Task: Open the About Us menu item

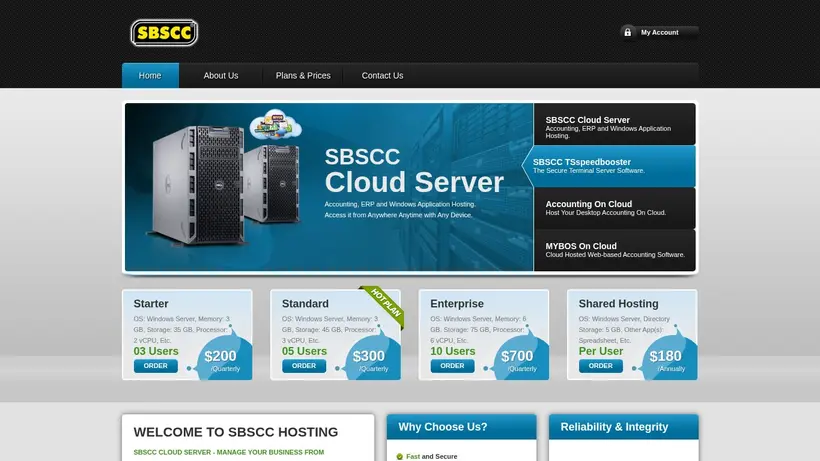Action: click(x=221, y=75)
